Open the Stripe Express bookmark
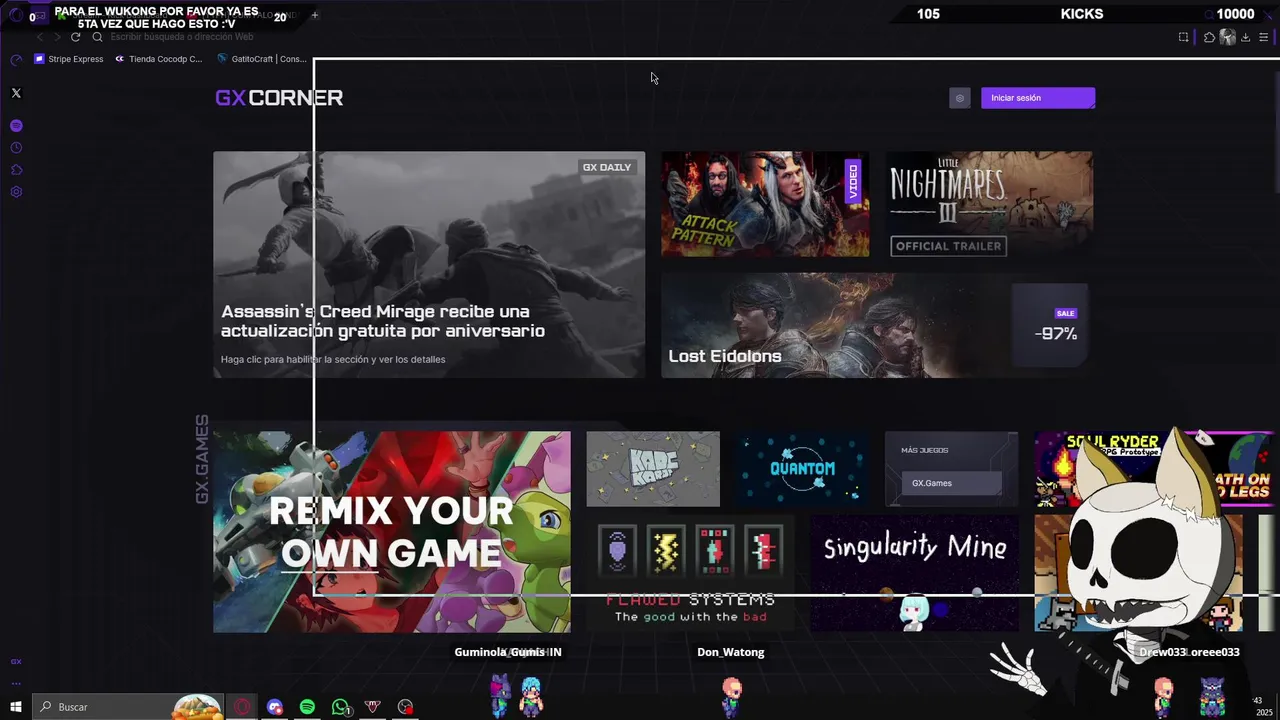Screen dimensions: 1280x720 [x=69, y=59]
